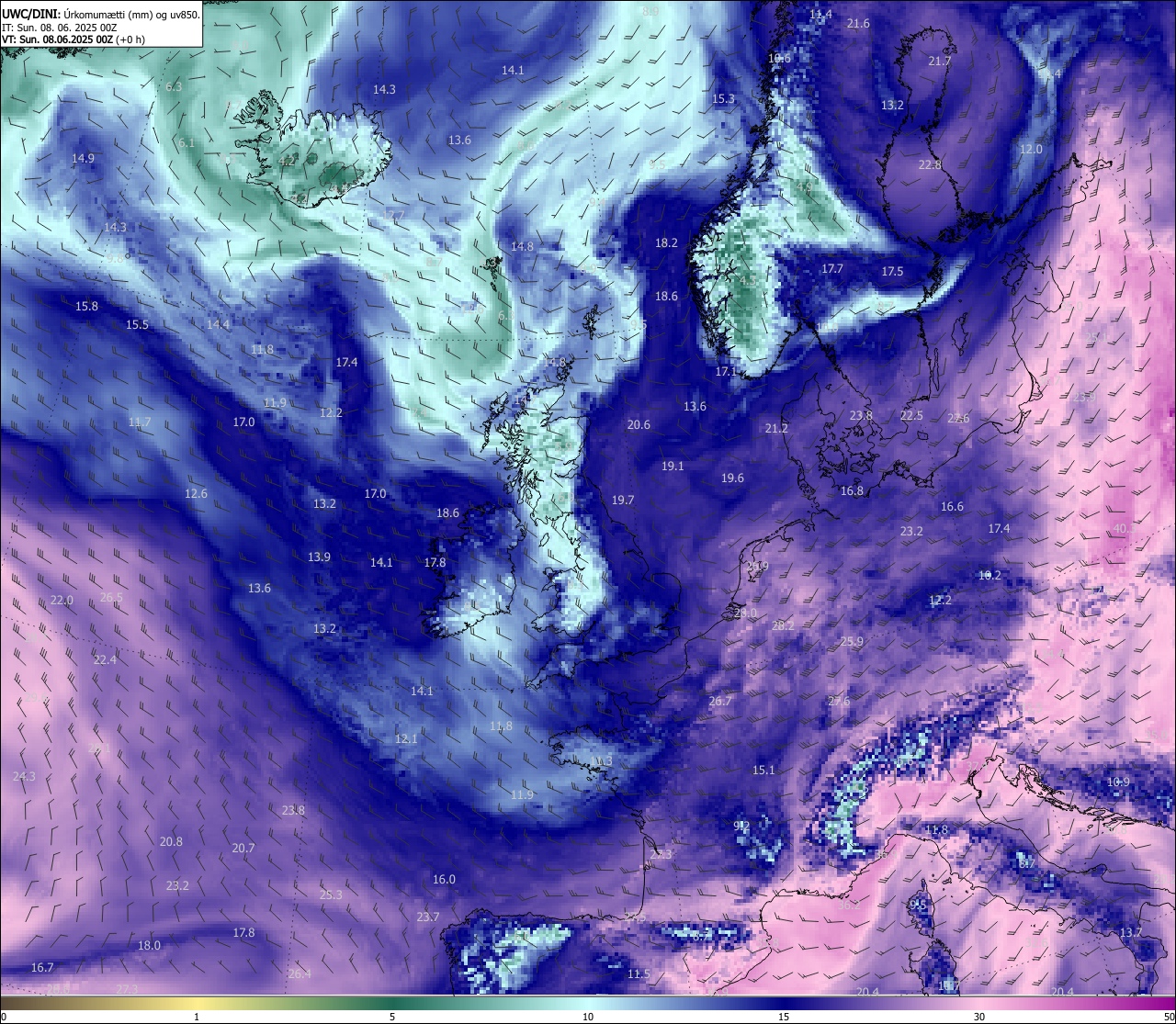
Task: Click the 15.8 value on the map
Action: (86, 306)
